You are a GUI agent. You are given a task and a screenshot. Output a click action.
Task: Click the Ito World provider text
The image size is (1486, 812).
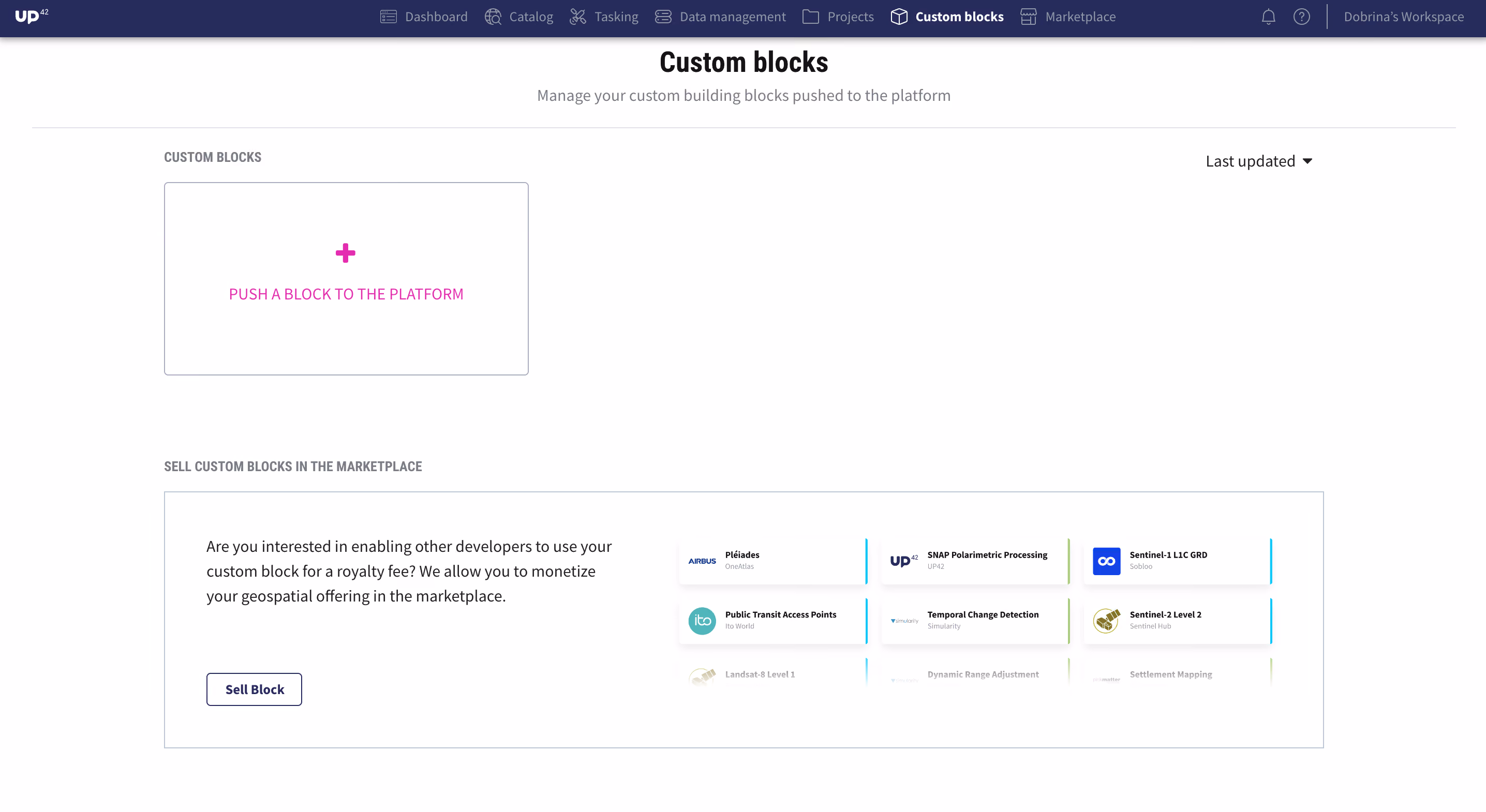point(739,626)
